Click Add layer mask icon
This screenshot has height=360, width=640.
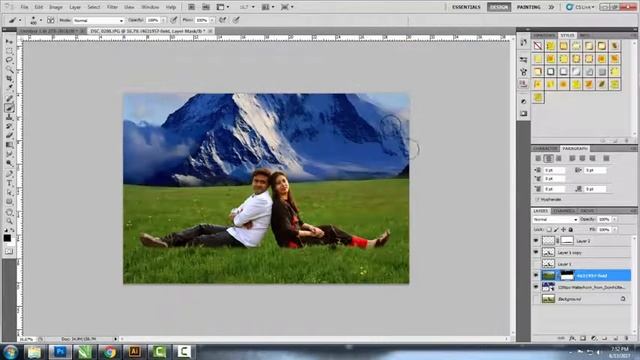583,338
